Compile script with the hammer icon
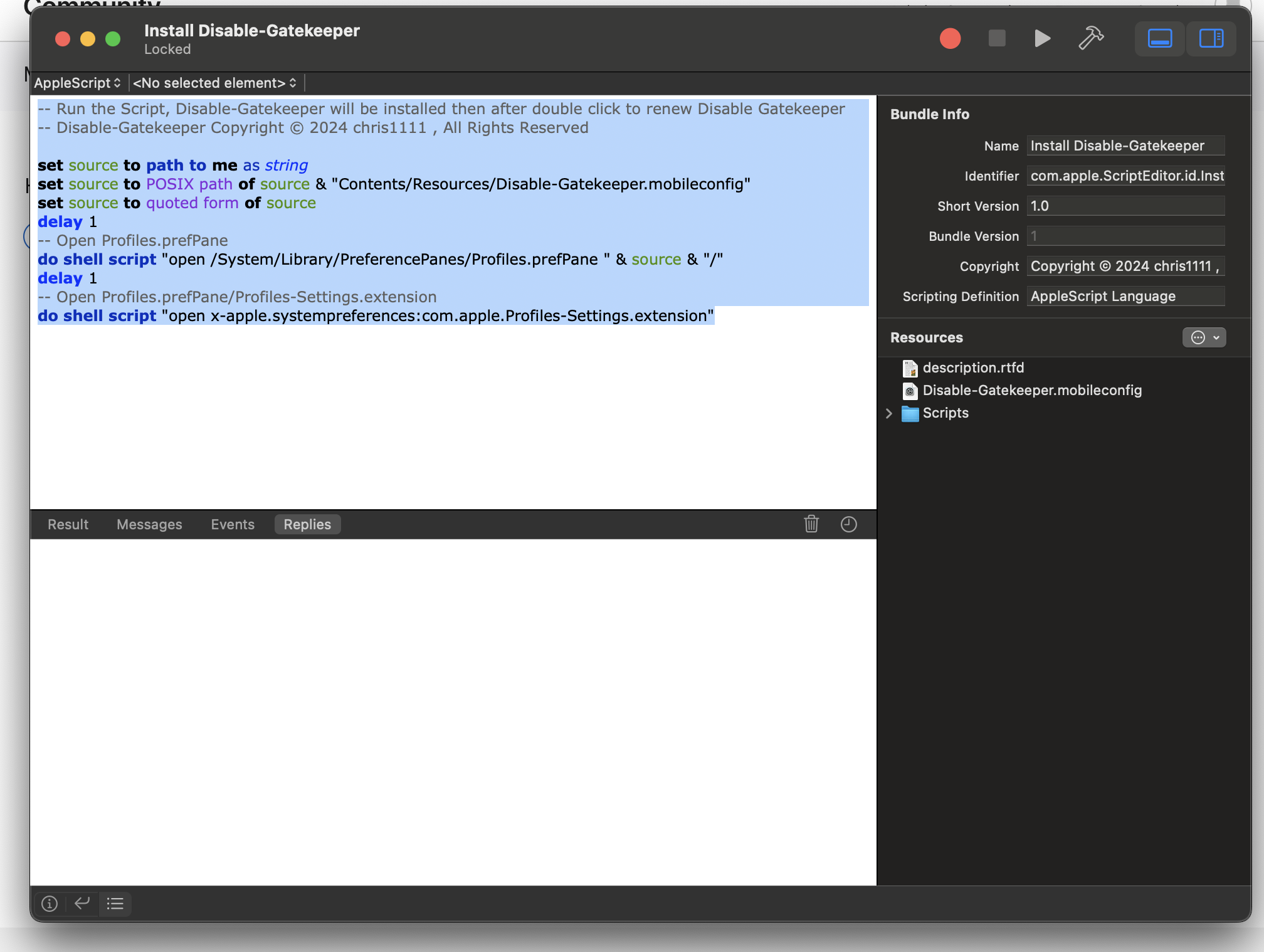The height and width of the screenshot is (952, 1264). [x=1091, y=38]
